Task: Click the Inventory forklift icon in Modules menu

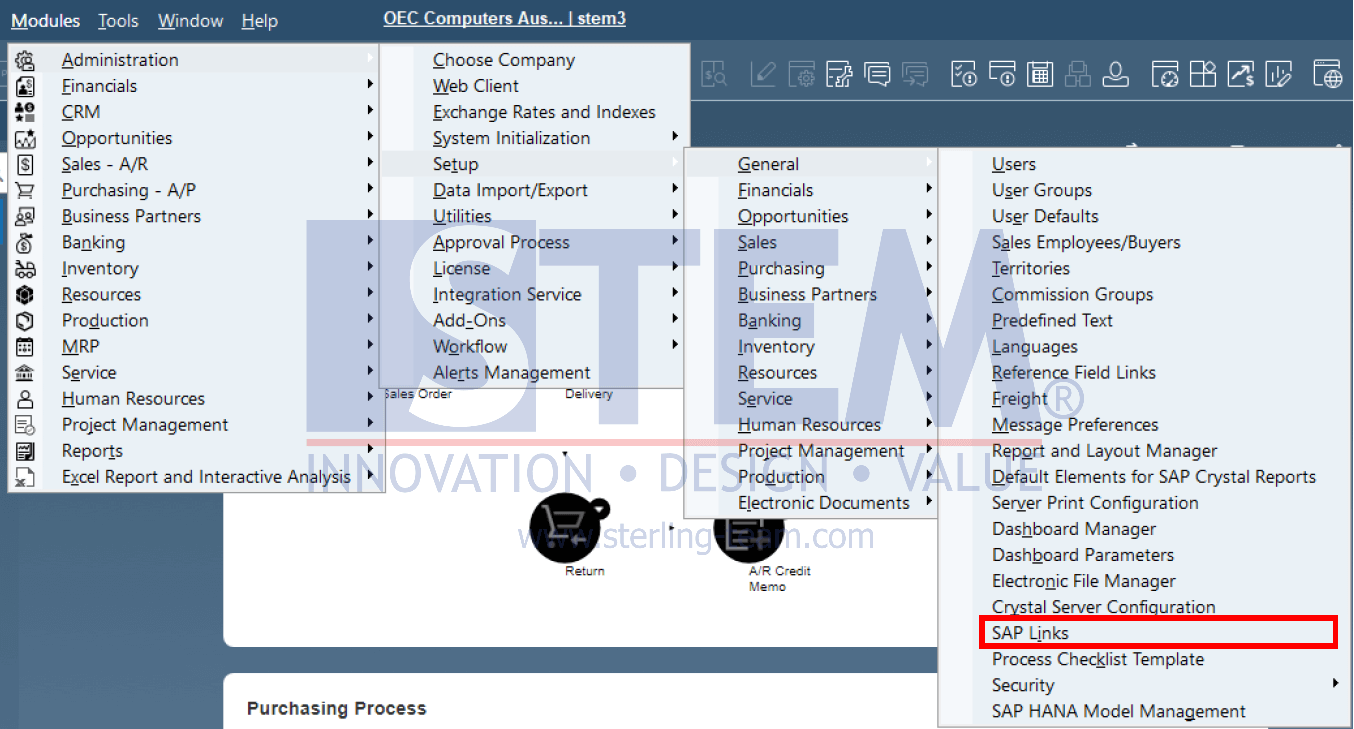Action: click(x=26, y=268)
